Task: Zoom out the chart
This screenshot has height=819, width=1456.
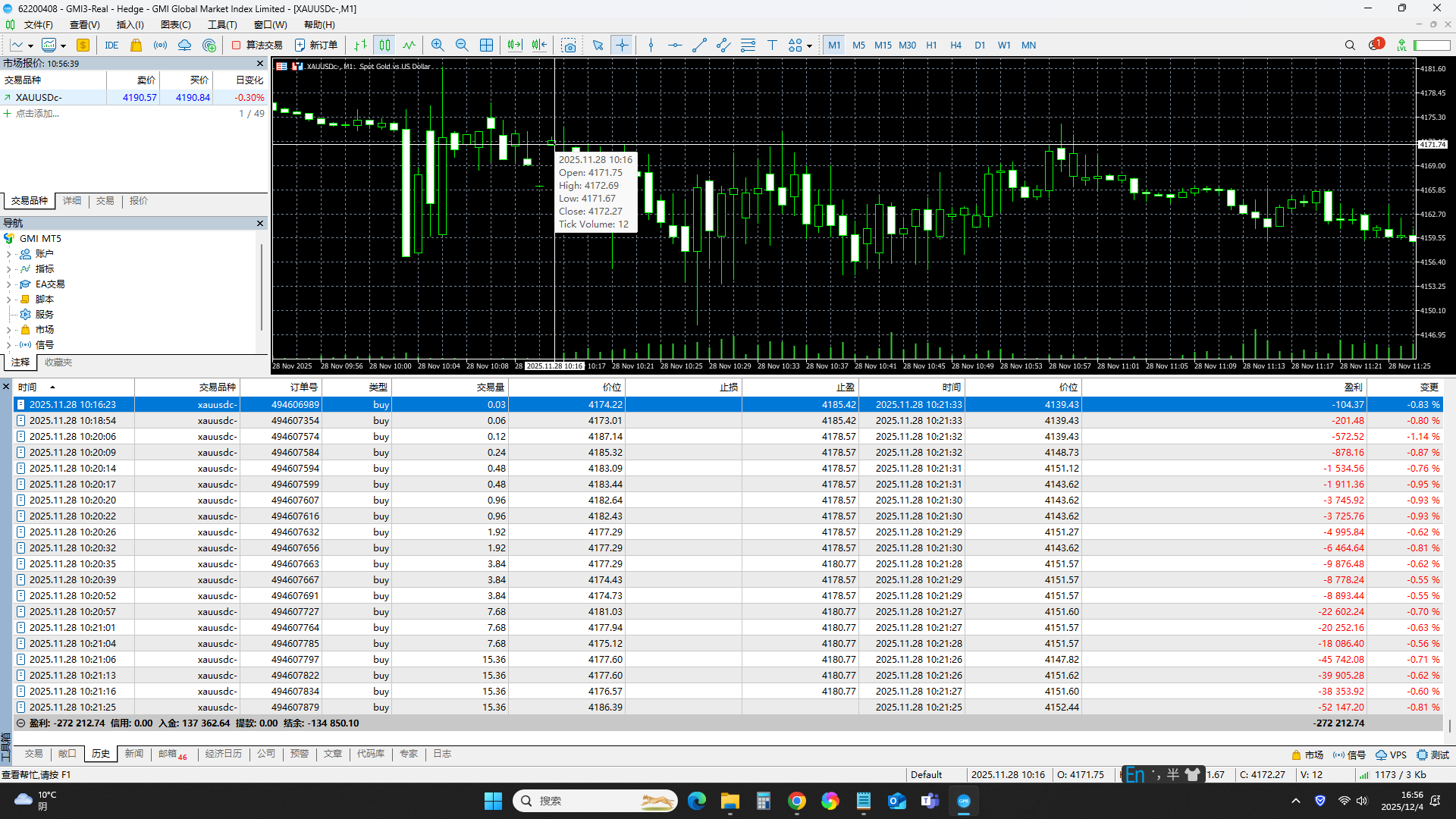Action: pos(462,45)
